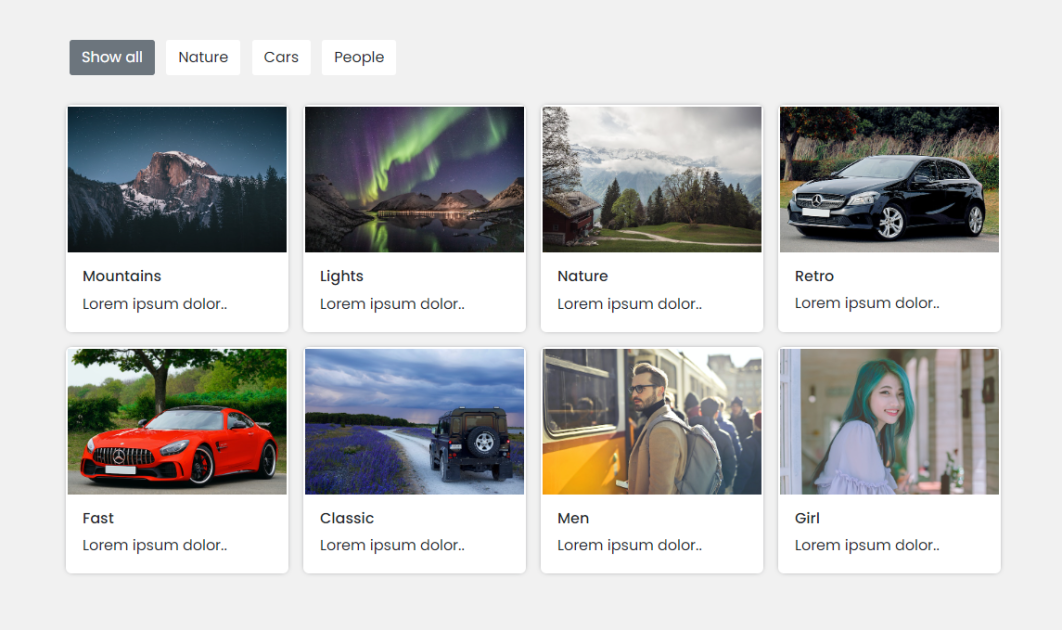Open the Nature alpine cabin photo
Image resolution: width=1062 pixels, height=630 pixels.
[652, 180]
